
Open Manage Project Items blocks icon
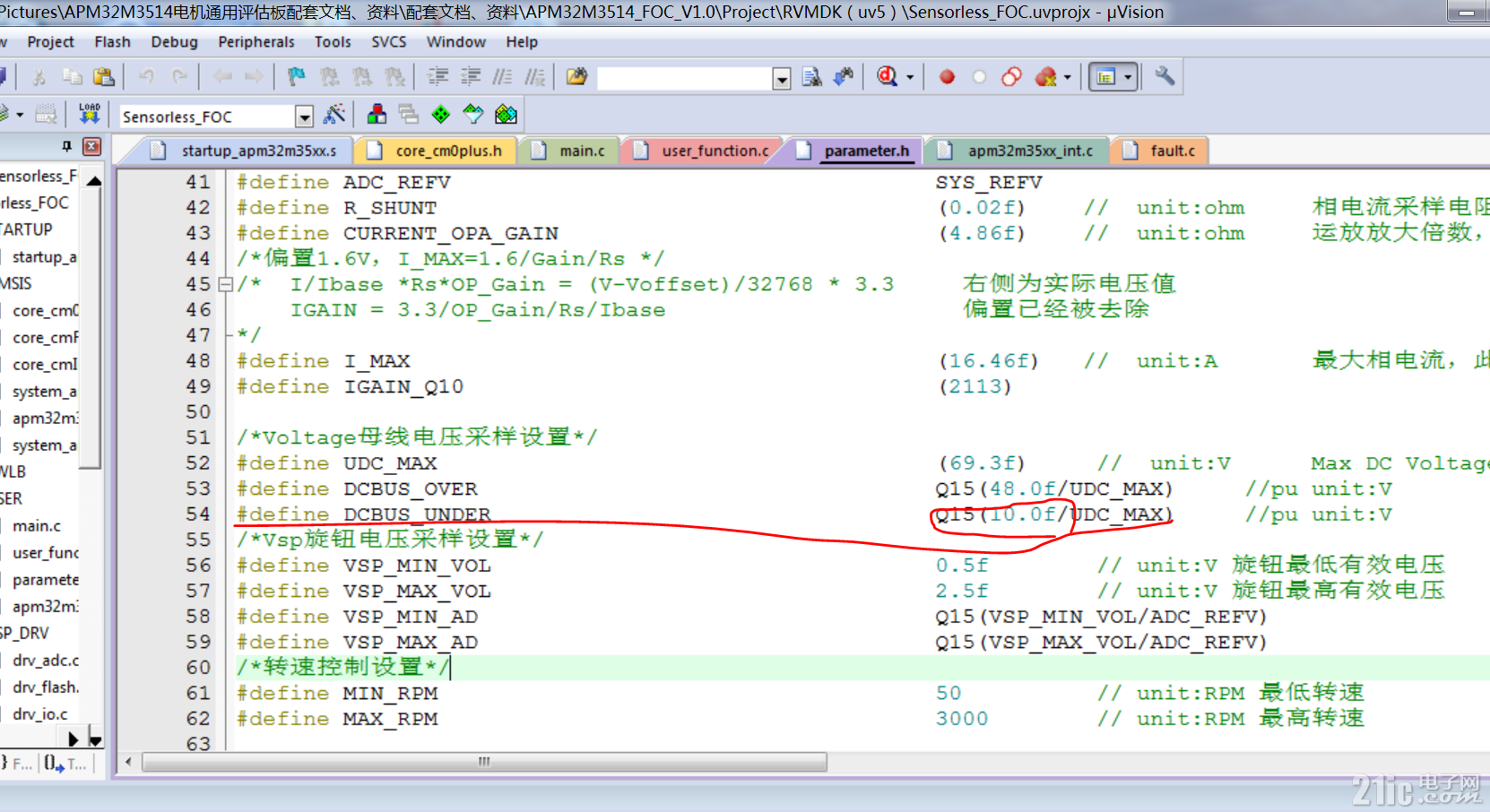[377, 114]
